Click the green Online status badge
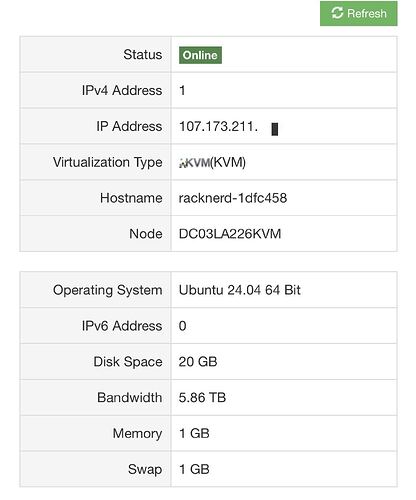This screenshot has height=500, width=416. pos(200,55)
